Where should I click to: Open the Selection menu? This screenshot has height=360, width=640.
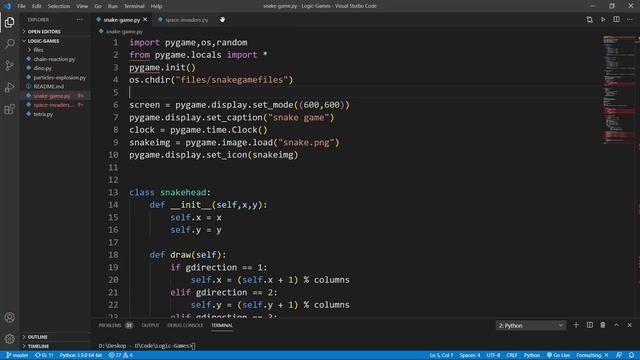pyautogui.click(x=59, y=6)
